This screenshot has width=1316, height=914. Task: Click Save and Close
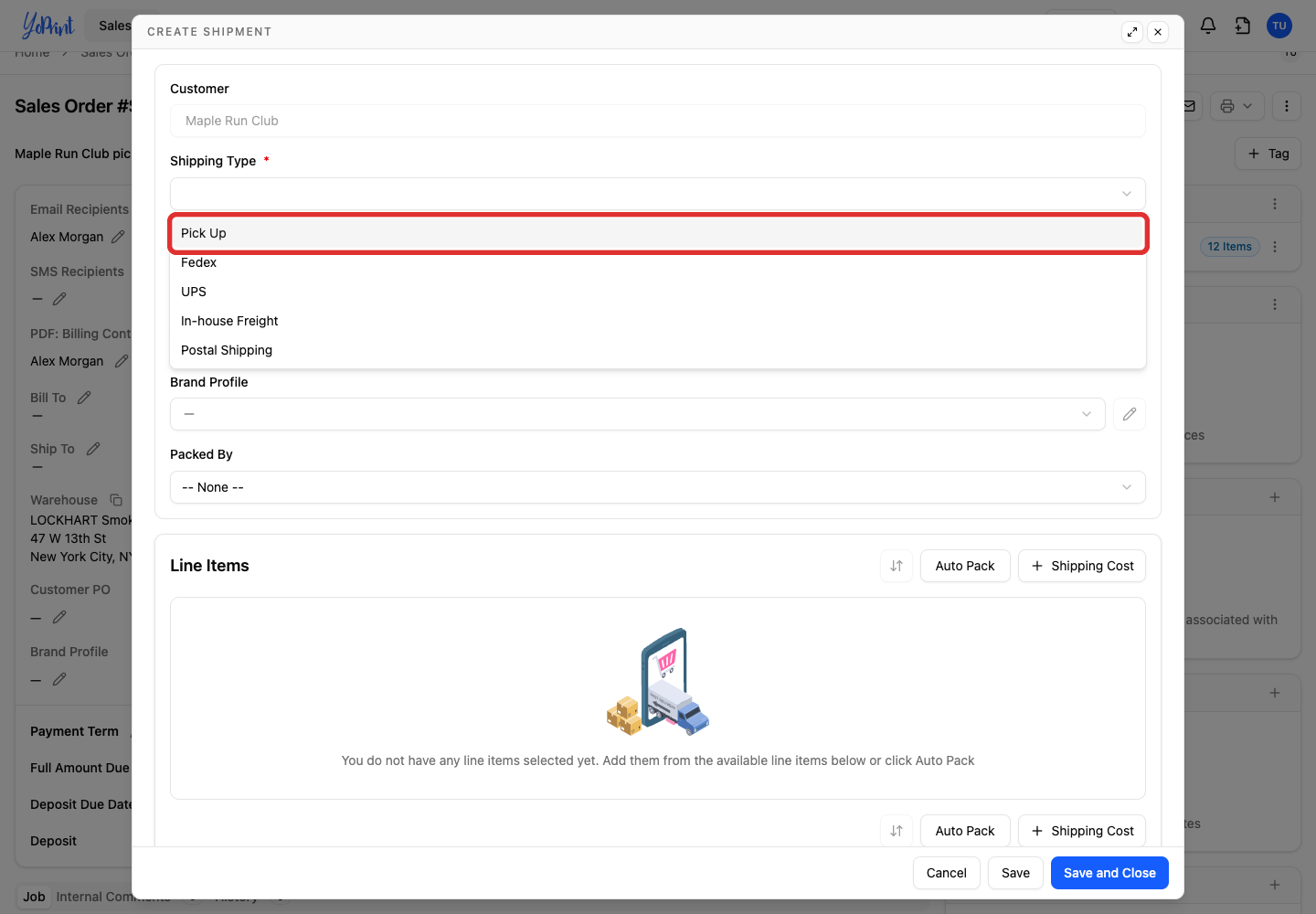[x=1109, y=873]
